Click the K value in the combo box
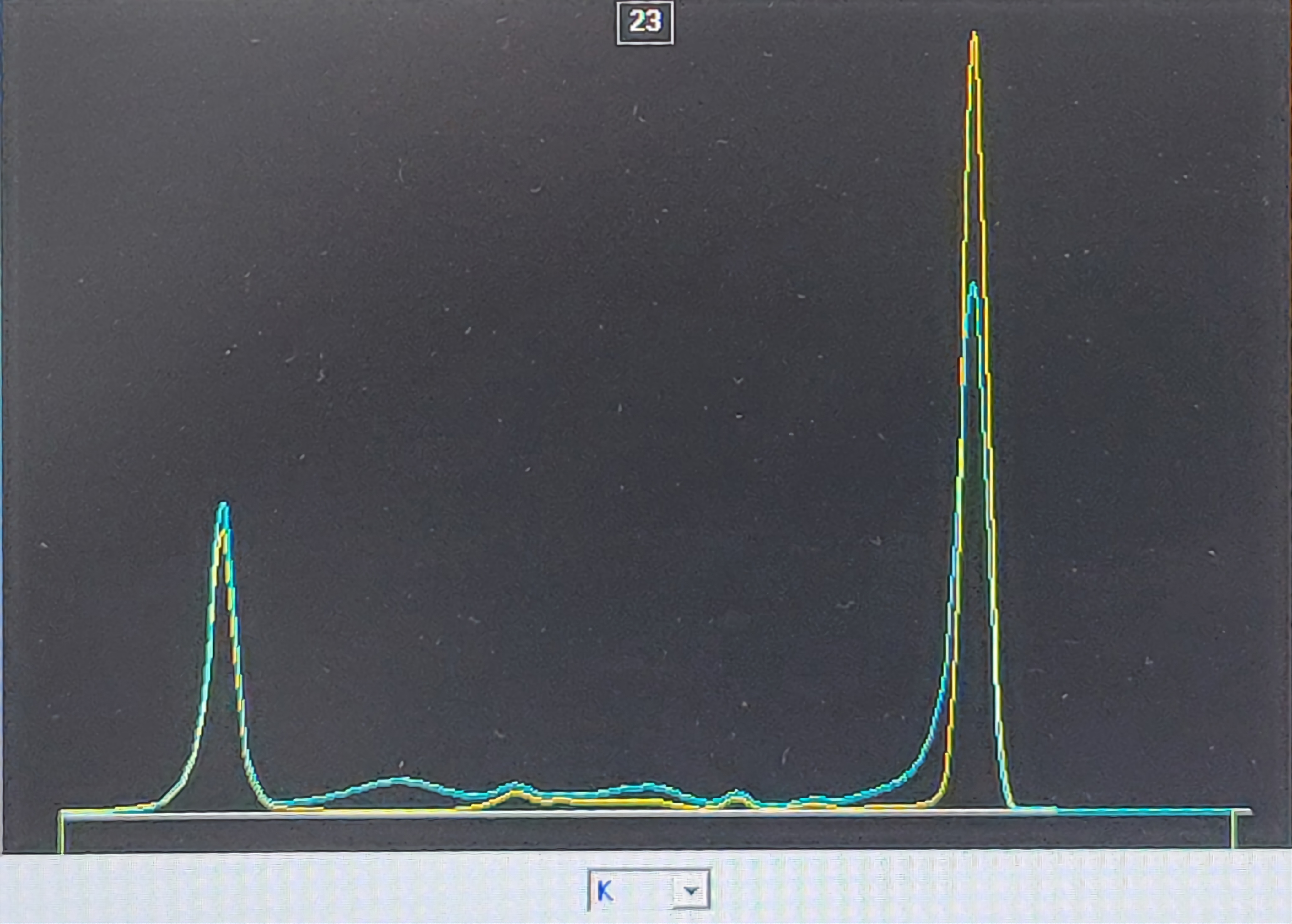Image resolution: width=1292 pixels, height=924 pixels. (x=605, y=891)
